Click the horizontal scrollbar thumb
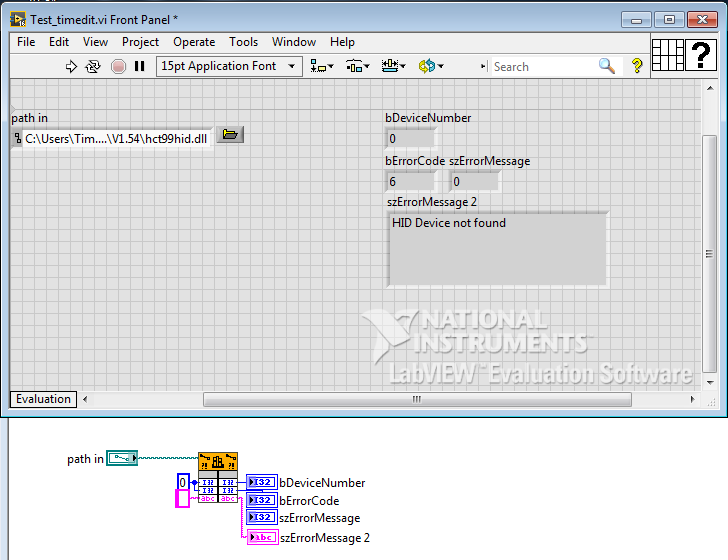 416,399
